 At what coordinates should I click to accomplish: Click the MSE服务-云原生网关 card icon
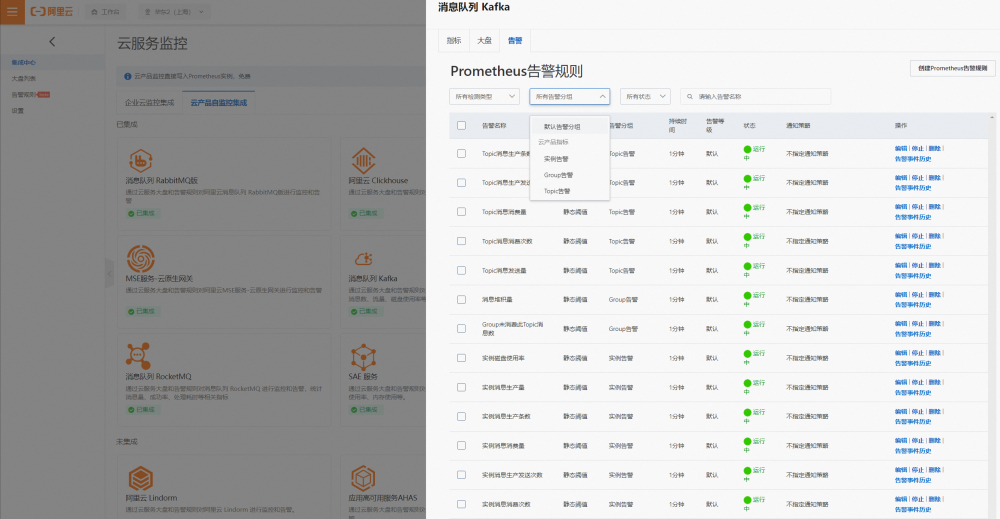[x=140, y=258]
